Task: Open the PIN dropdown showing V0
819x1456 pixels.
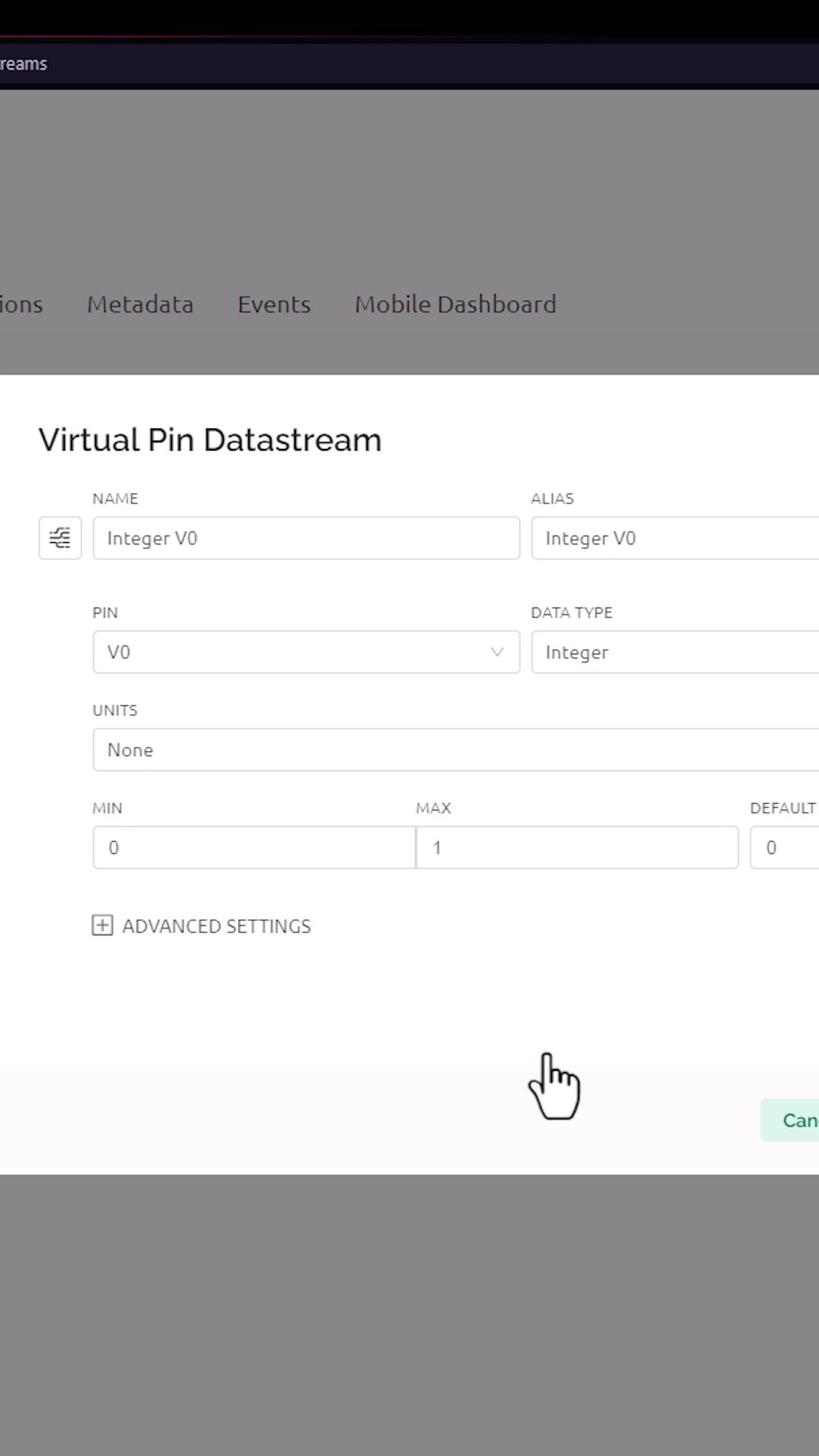Action: coord(306,652)
